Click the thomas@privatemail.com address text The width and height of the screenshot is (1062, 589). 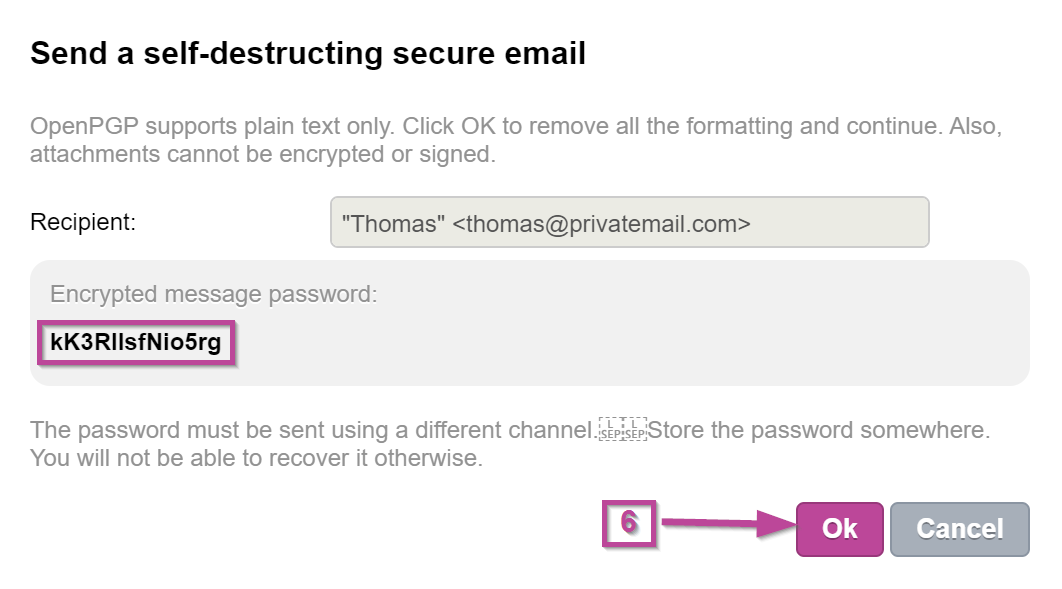tap(601, 224)
